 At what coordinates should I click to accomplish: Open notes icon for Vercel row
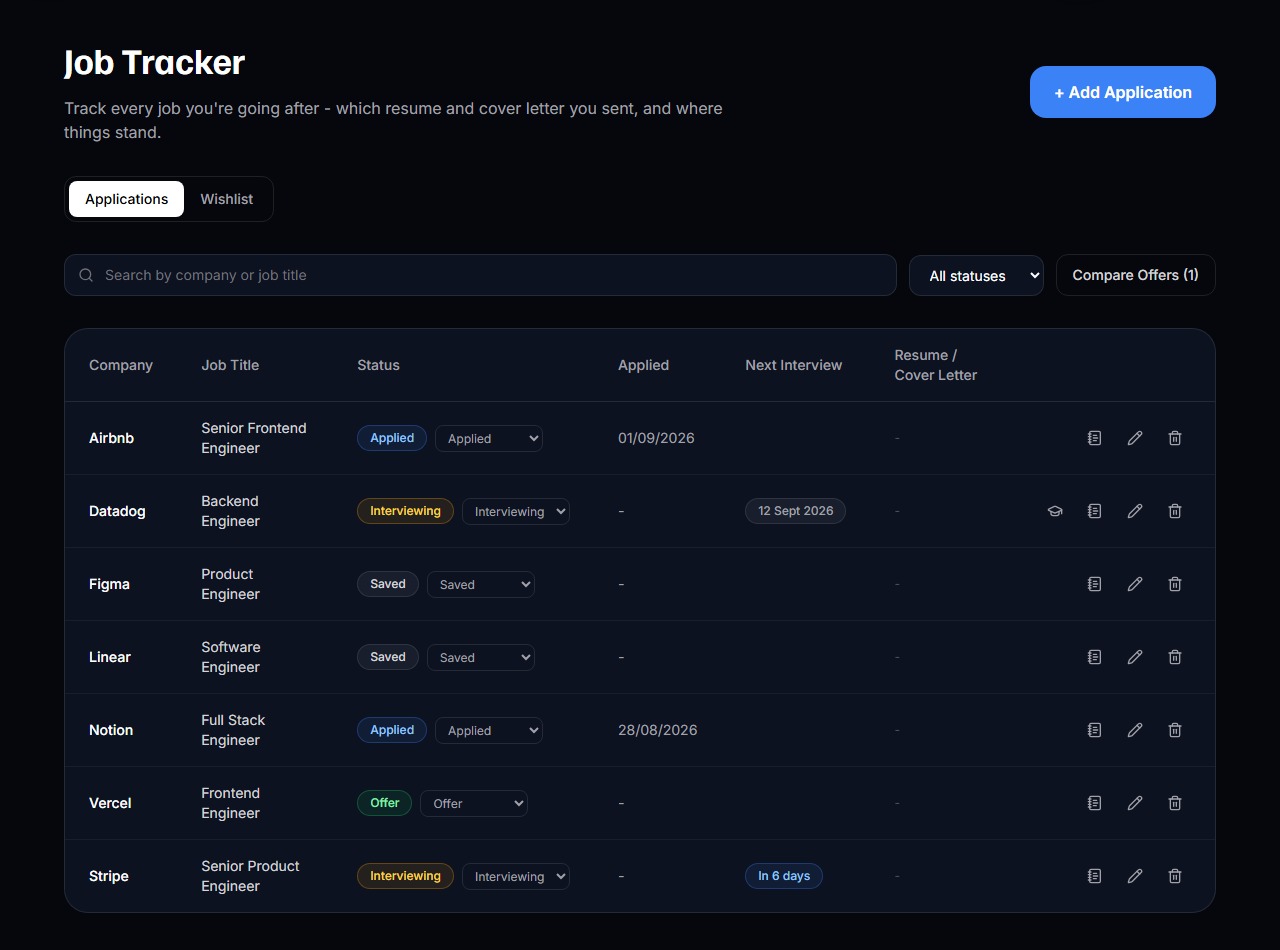click(x=1095, y=803)
